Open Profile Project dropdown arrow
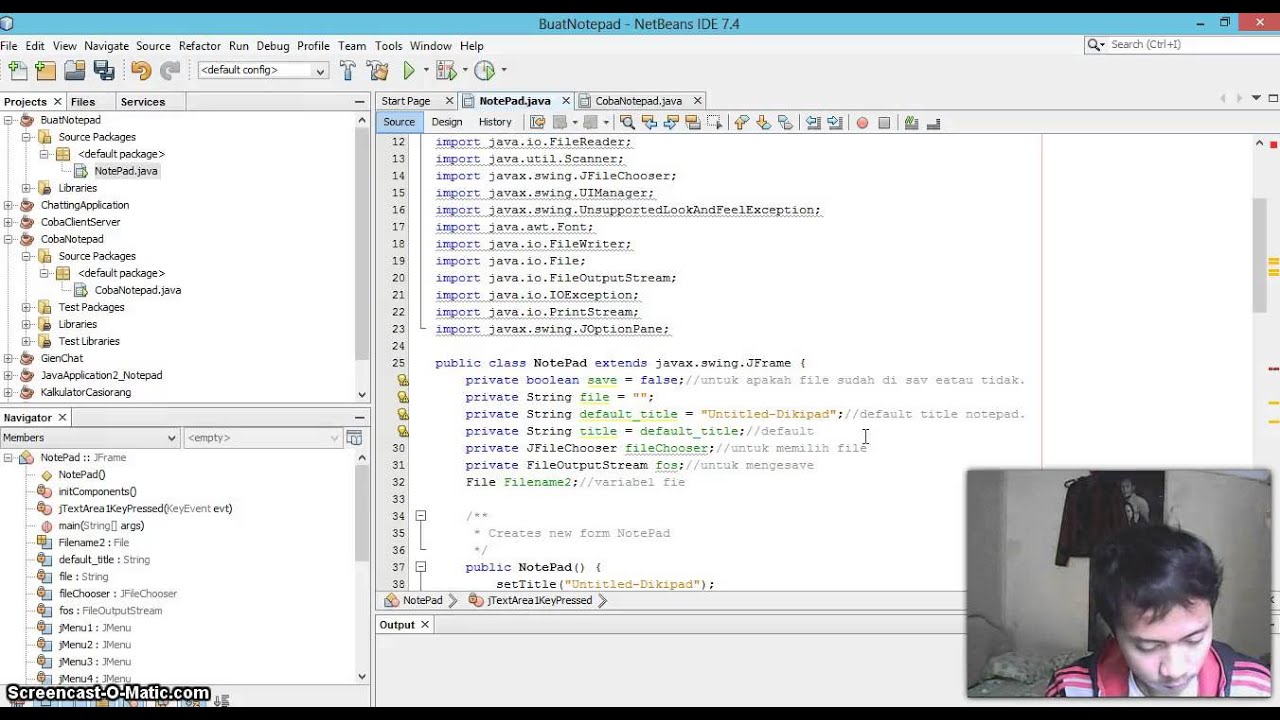This screenshot has width=1280, height=720. 503,70
